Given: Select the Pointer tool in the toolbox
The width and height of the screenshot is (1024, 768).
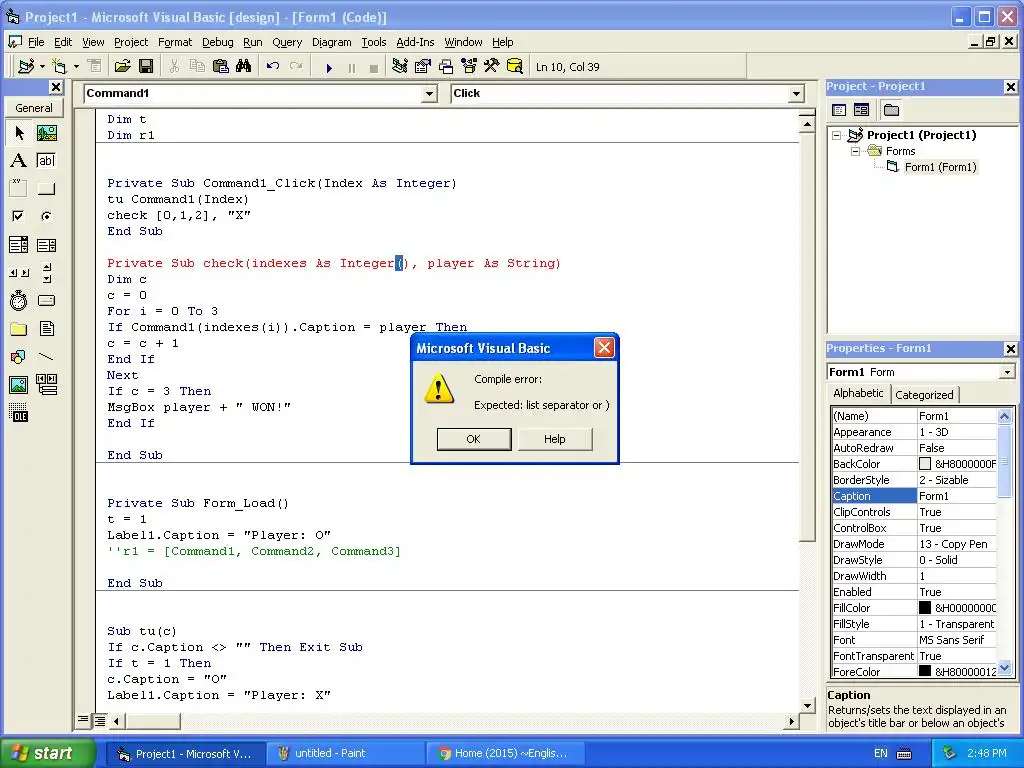Looking at the screenshot, I should (19, 133).
